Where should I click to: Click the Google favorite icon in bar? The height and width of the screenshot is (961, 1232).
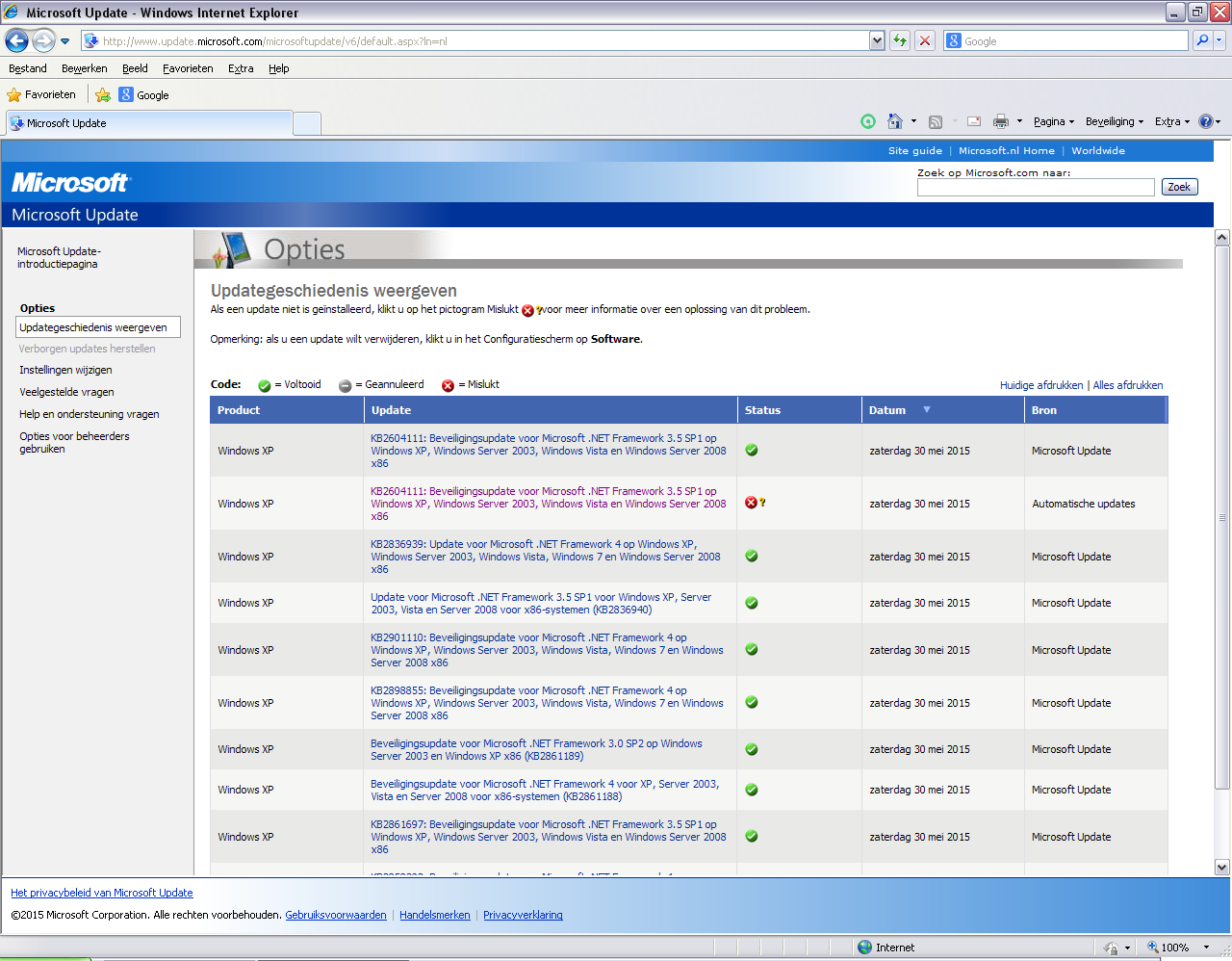point(126,94)
